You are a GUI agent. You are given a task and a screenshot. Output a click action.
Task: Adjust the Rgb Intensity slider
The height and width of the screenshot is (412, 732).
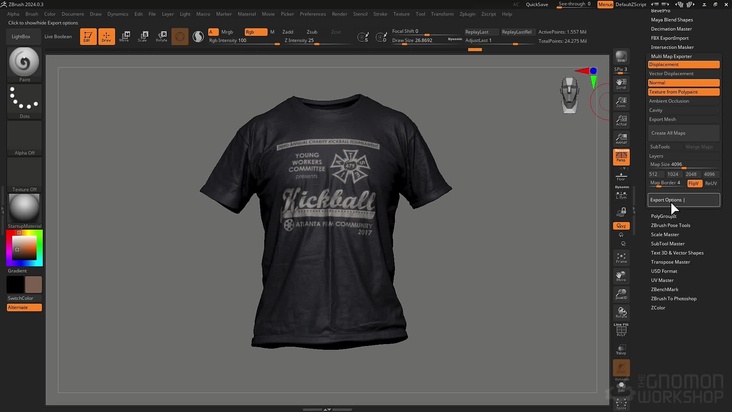point(244,41)
